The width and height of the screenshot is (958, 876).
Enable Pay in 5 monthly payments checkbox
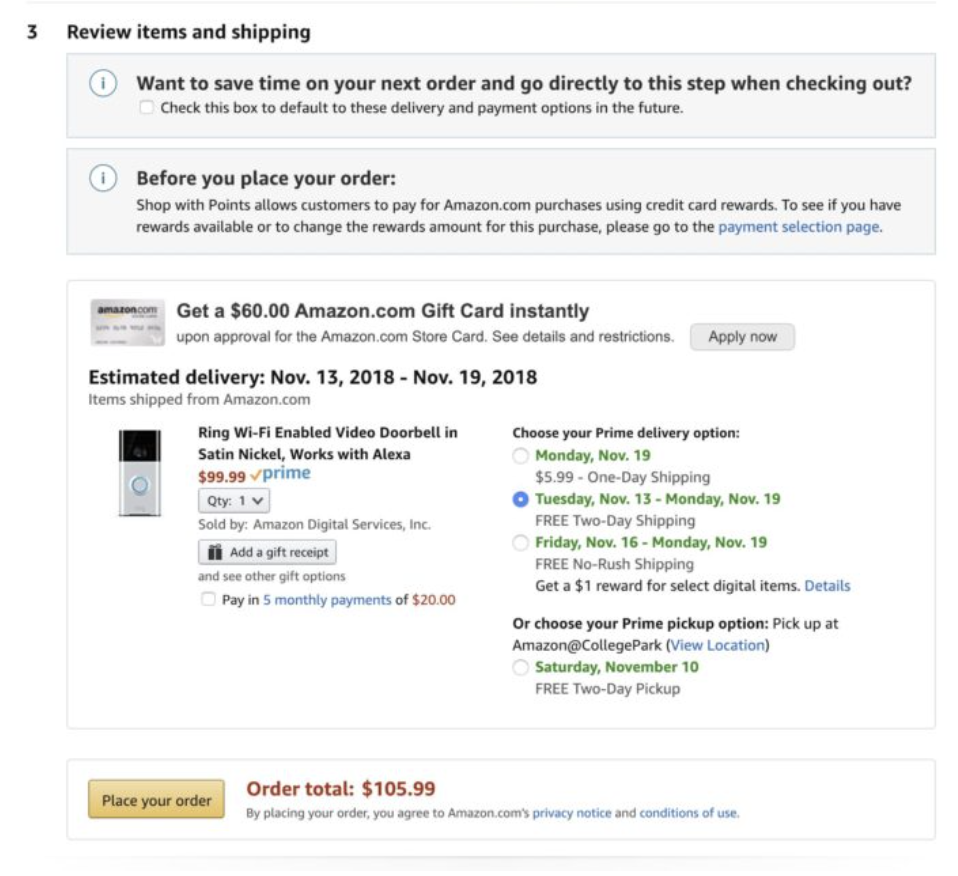click(208, 600)
